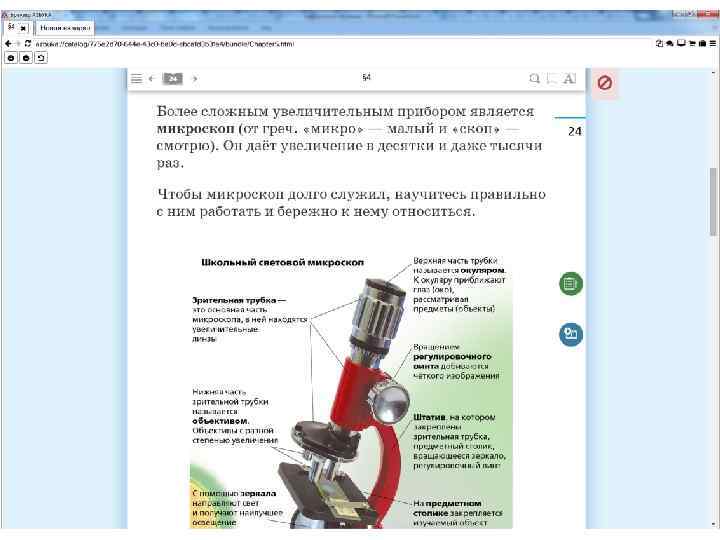The width and height of the screenshot is (720, 540).
Task: Click the bold word микроскоп in text
Action: coord(196,129)
